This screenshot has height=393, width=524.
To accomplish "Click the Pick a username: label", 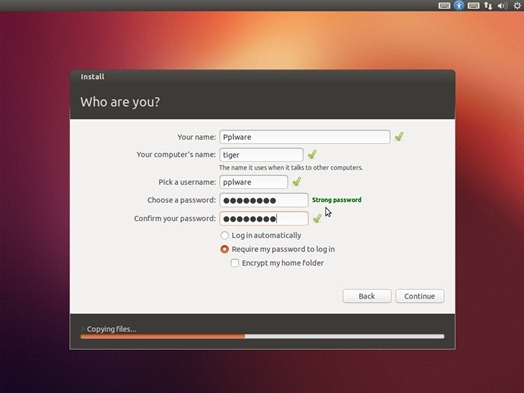I will (187, 182).
